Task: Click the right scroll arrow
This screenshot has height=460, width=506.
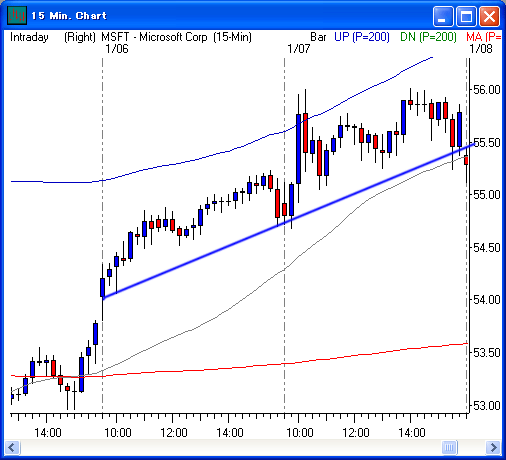Action: [x=493, y=447]
